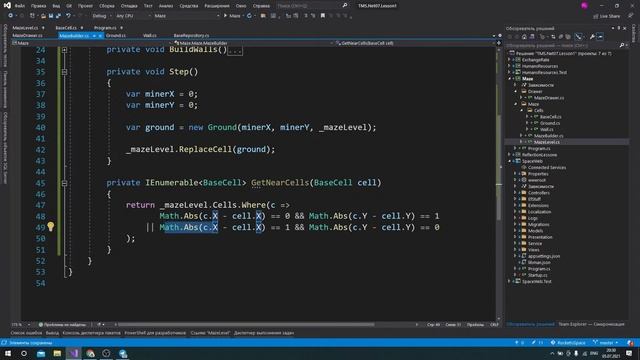
Task: Expand the ExchangeRate project node
Action: [509, 60]
